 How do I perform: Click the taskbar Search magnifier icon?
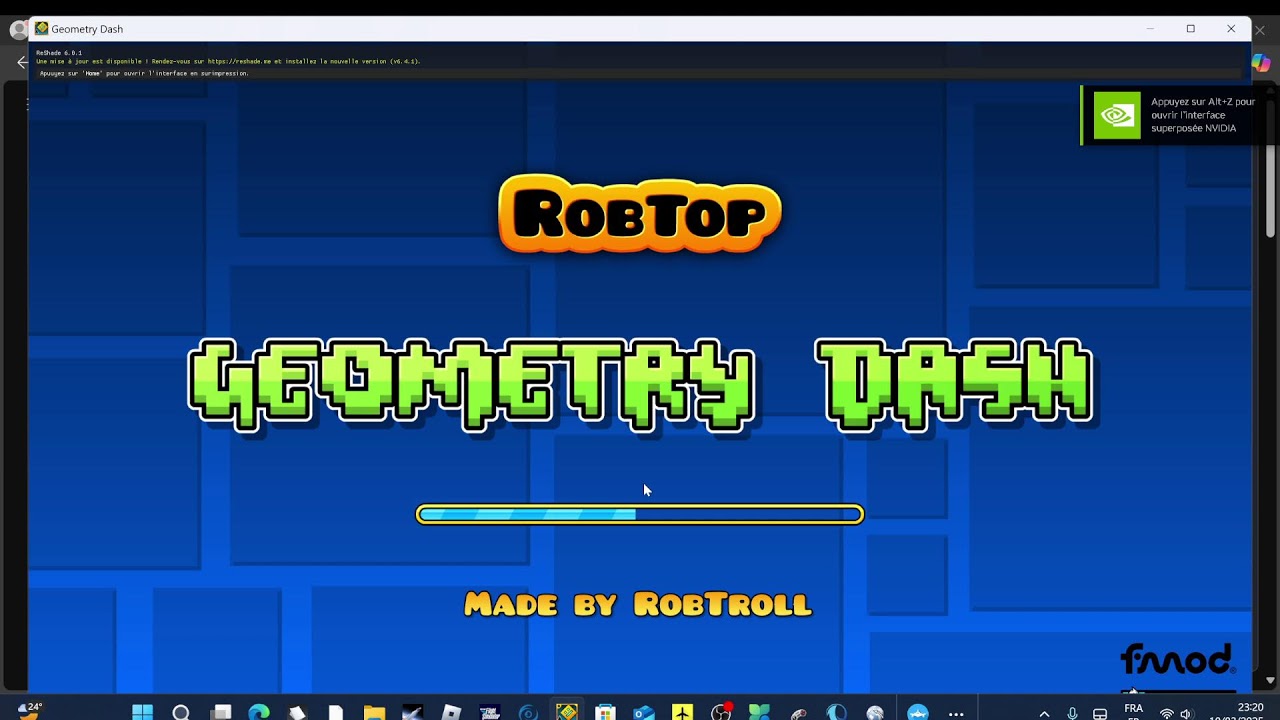pos(181,712)
